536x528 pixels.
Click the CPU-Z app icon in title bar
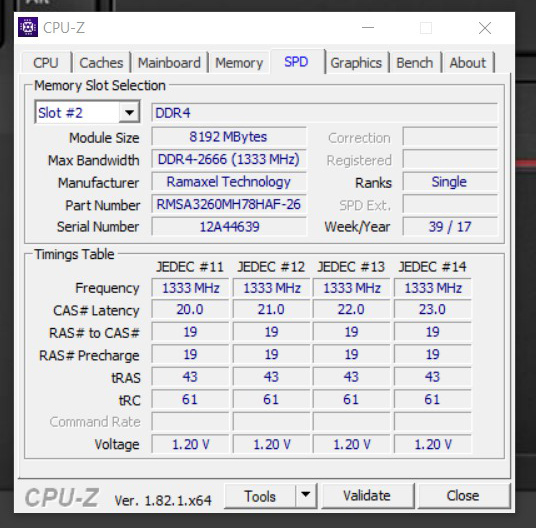28,27
